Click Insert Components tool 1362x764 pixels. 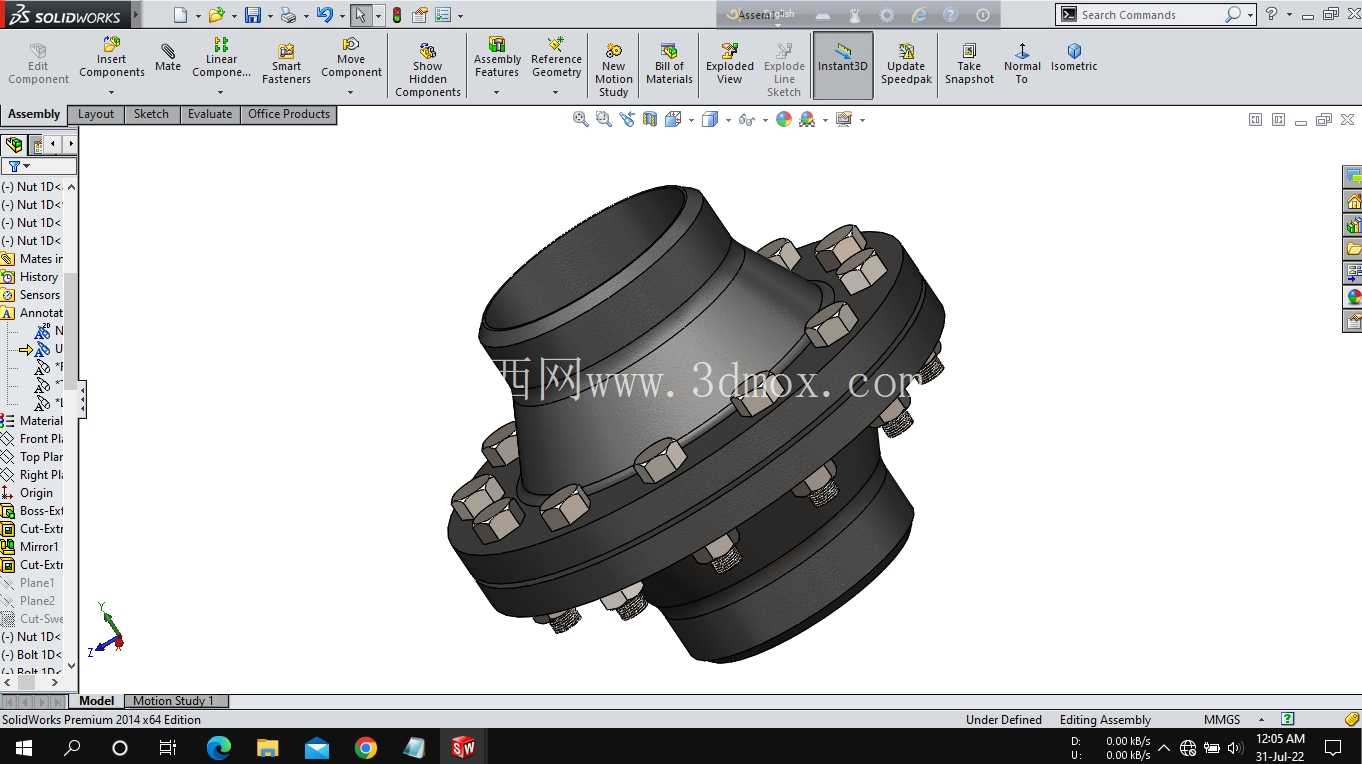pos(112,58)
